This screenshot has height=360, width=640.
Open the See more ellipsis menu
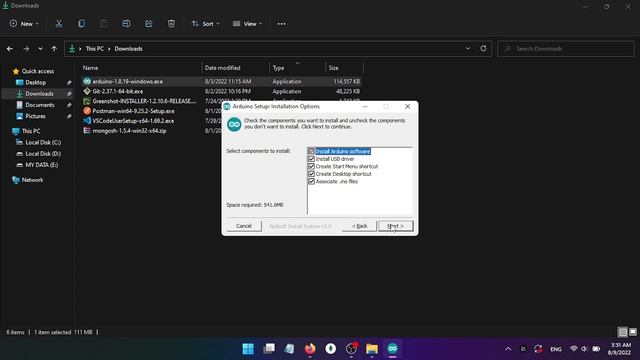[x=282, y=24]
